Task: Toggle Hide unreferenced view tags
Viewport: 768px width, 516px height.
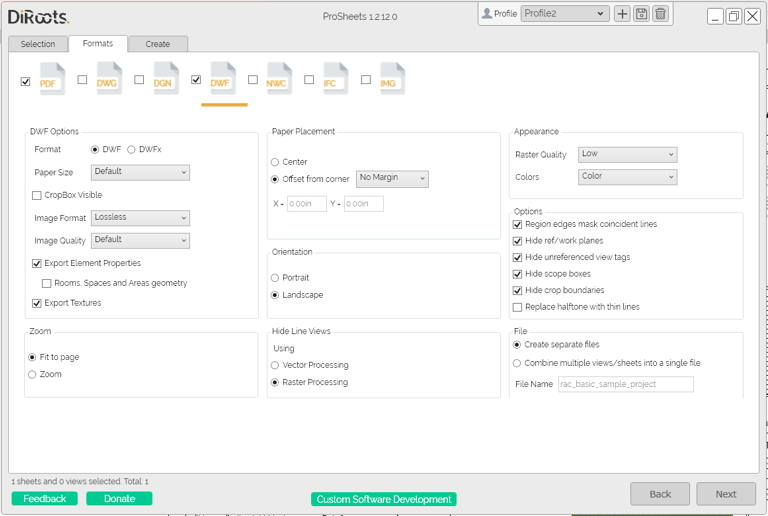Action: [517, 258]
